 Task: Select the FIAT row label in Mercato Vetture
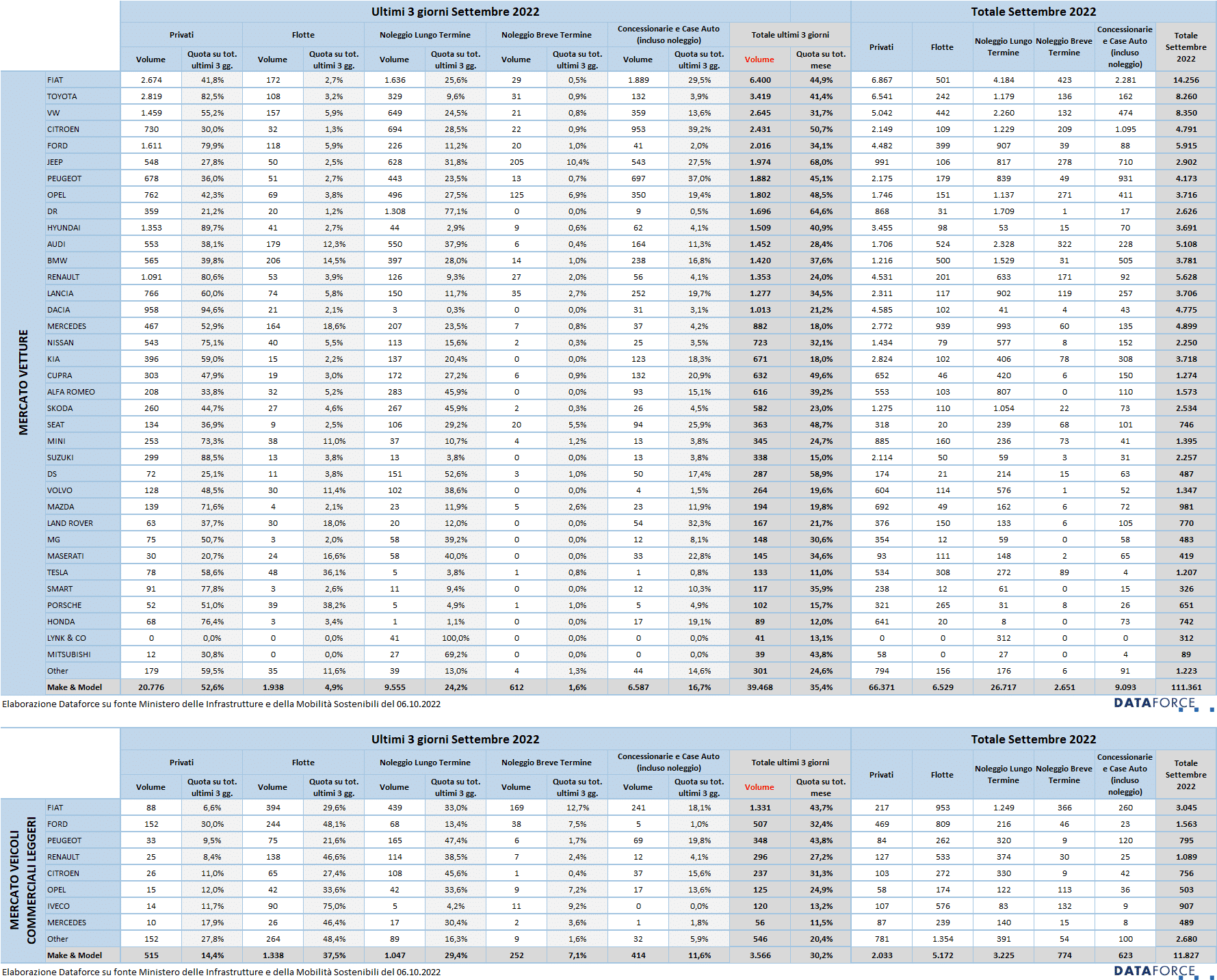click(83, 80)
